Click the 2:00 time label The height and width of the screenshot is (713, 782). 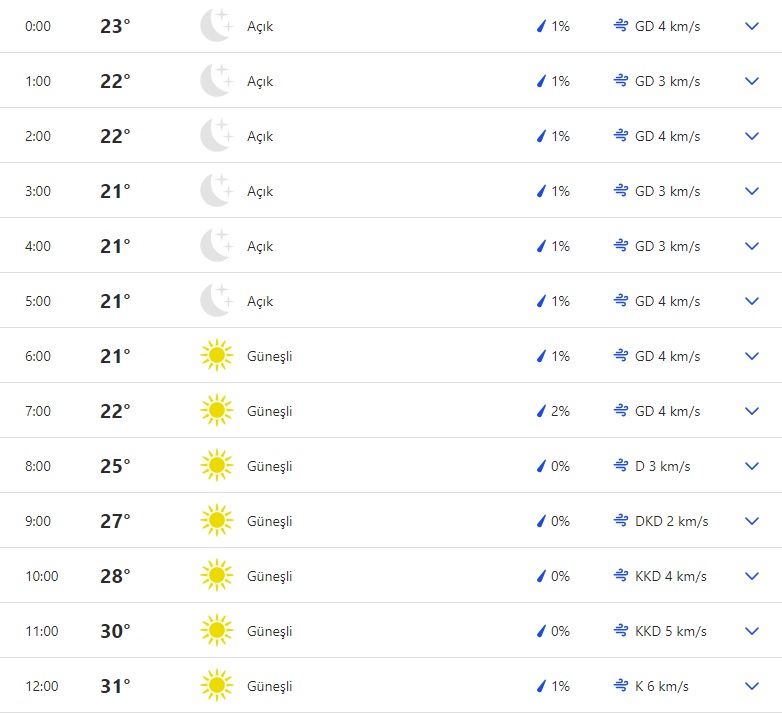coord(37,136)
